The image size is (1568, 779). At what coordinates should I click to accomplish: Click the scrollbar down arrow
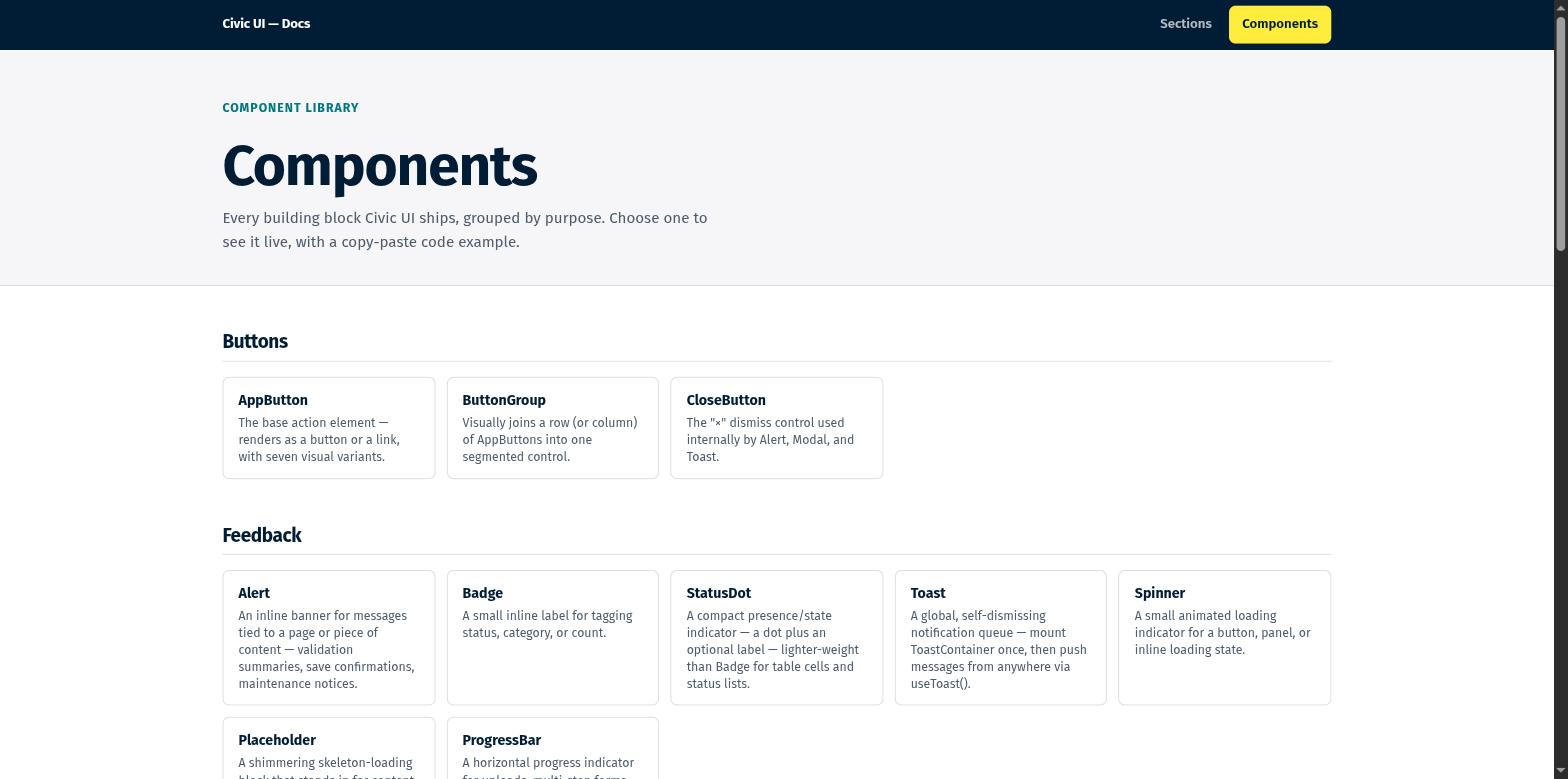point(1560,772)
